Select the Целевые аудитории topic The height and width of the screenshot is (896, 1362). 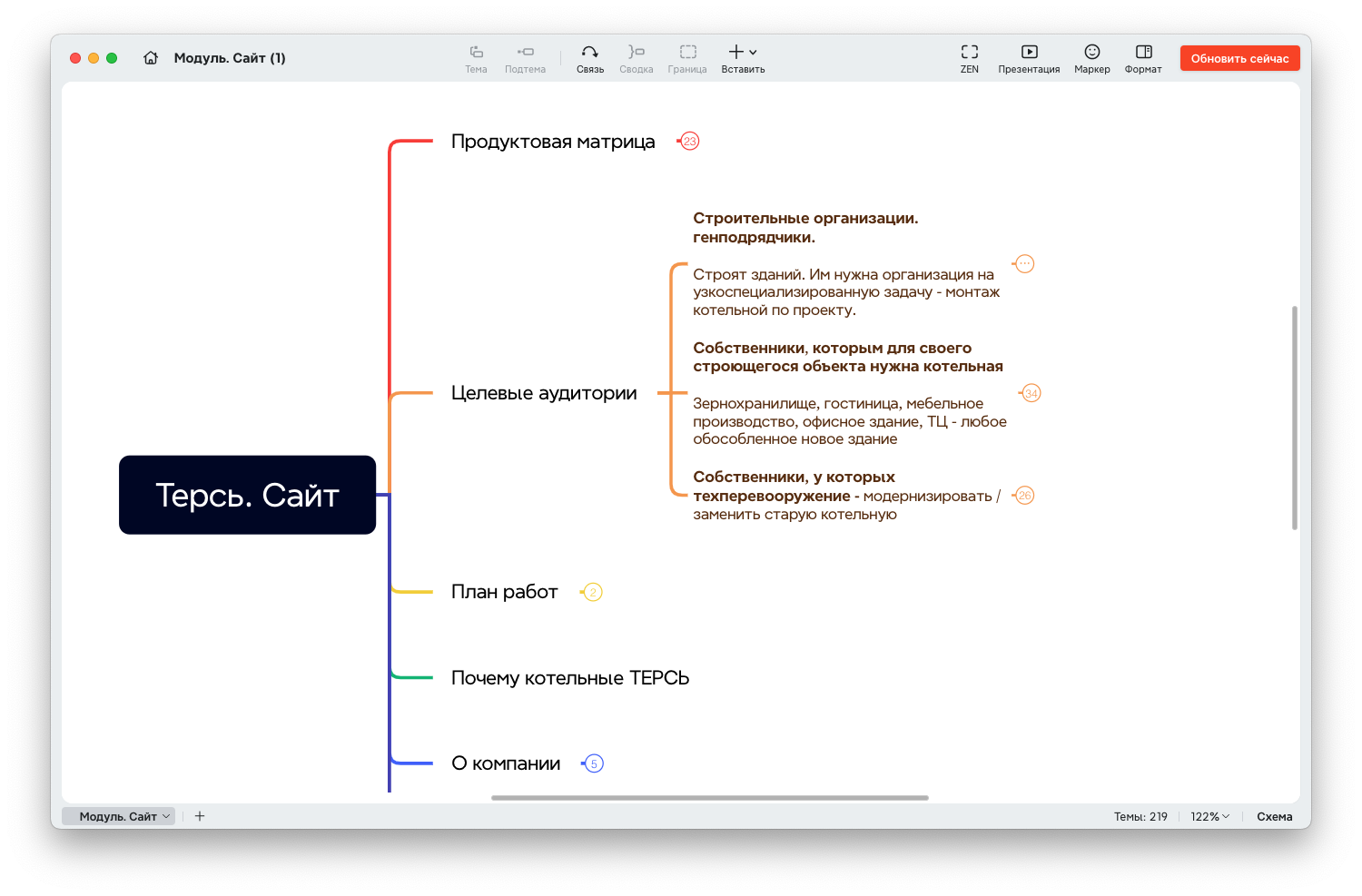(x=544, y=393)
